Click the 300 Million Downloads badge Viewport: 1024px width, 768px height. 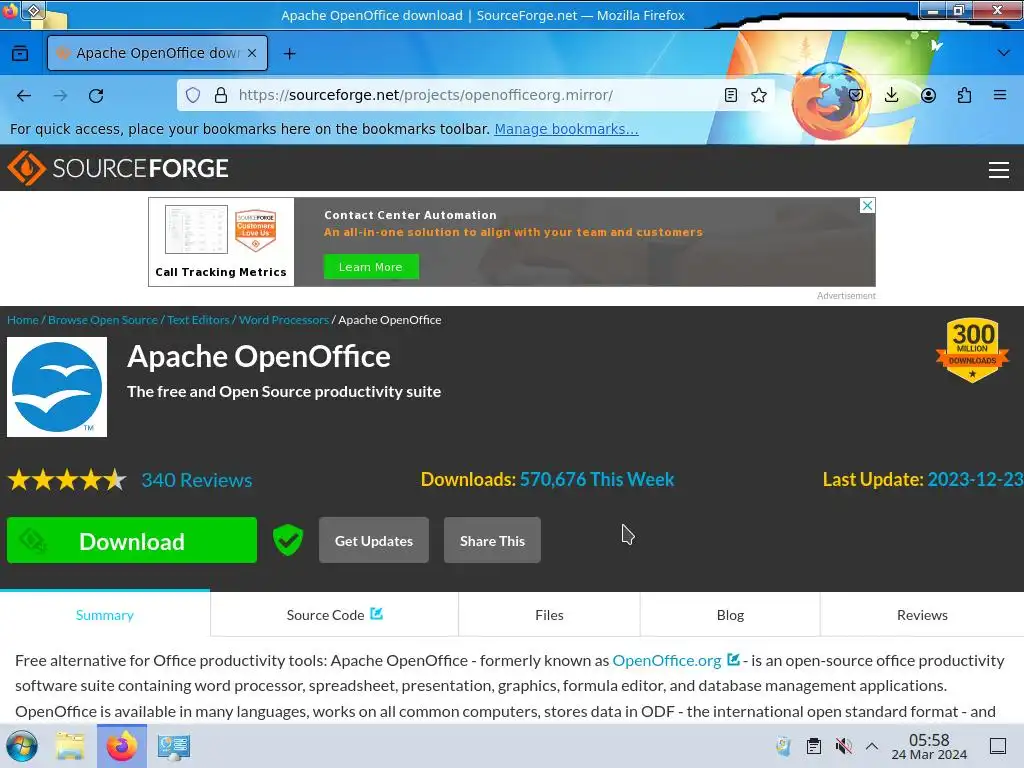(x=972, y=350)
